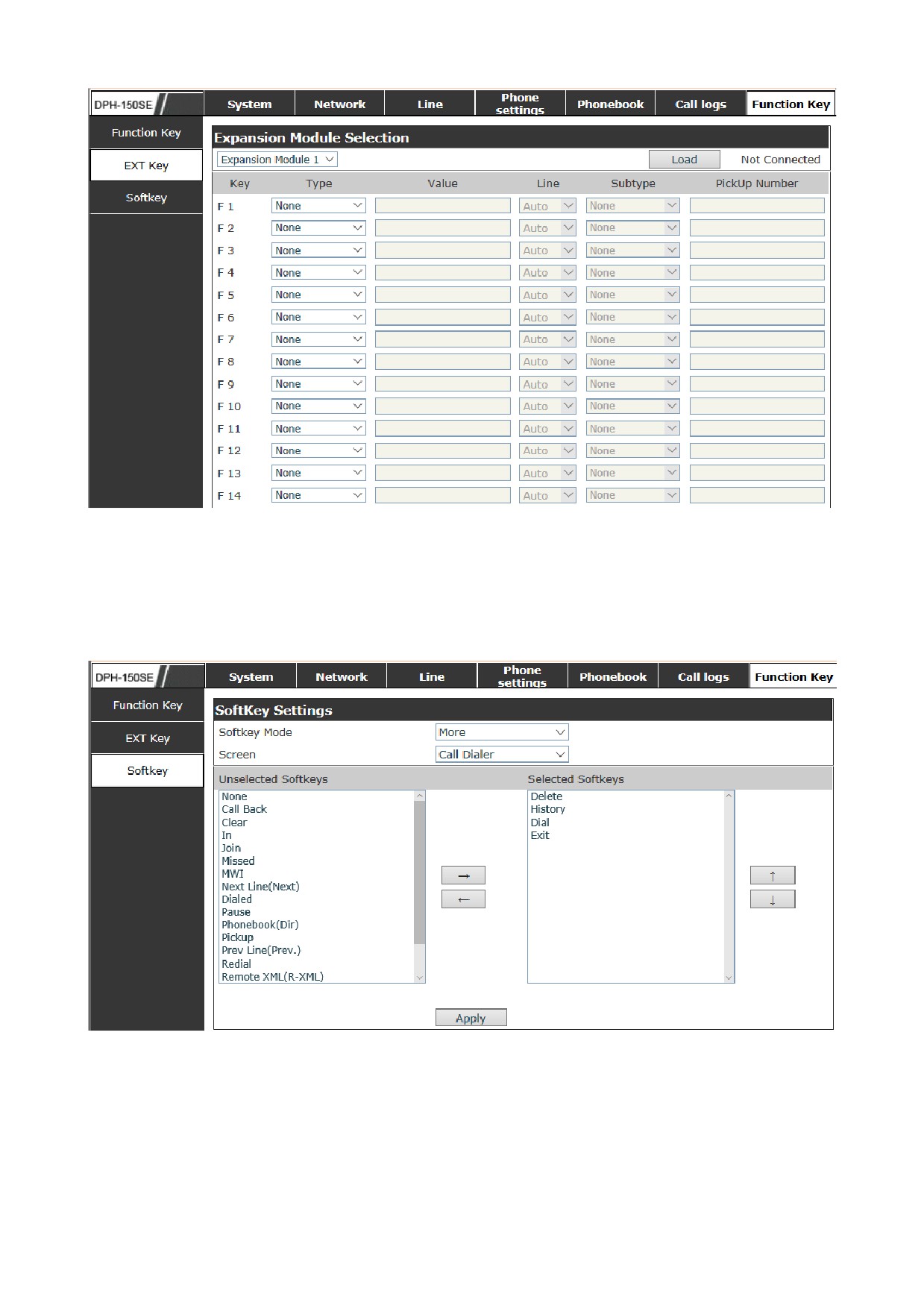Click the Load button
Viewport: 924px width, 1308px height.
(x=685, y=160)
